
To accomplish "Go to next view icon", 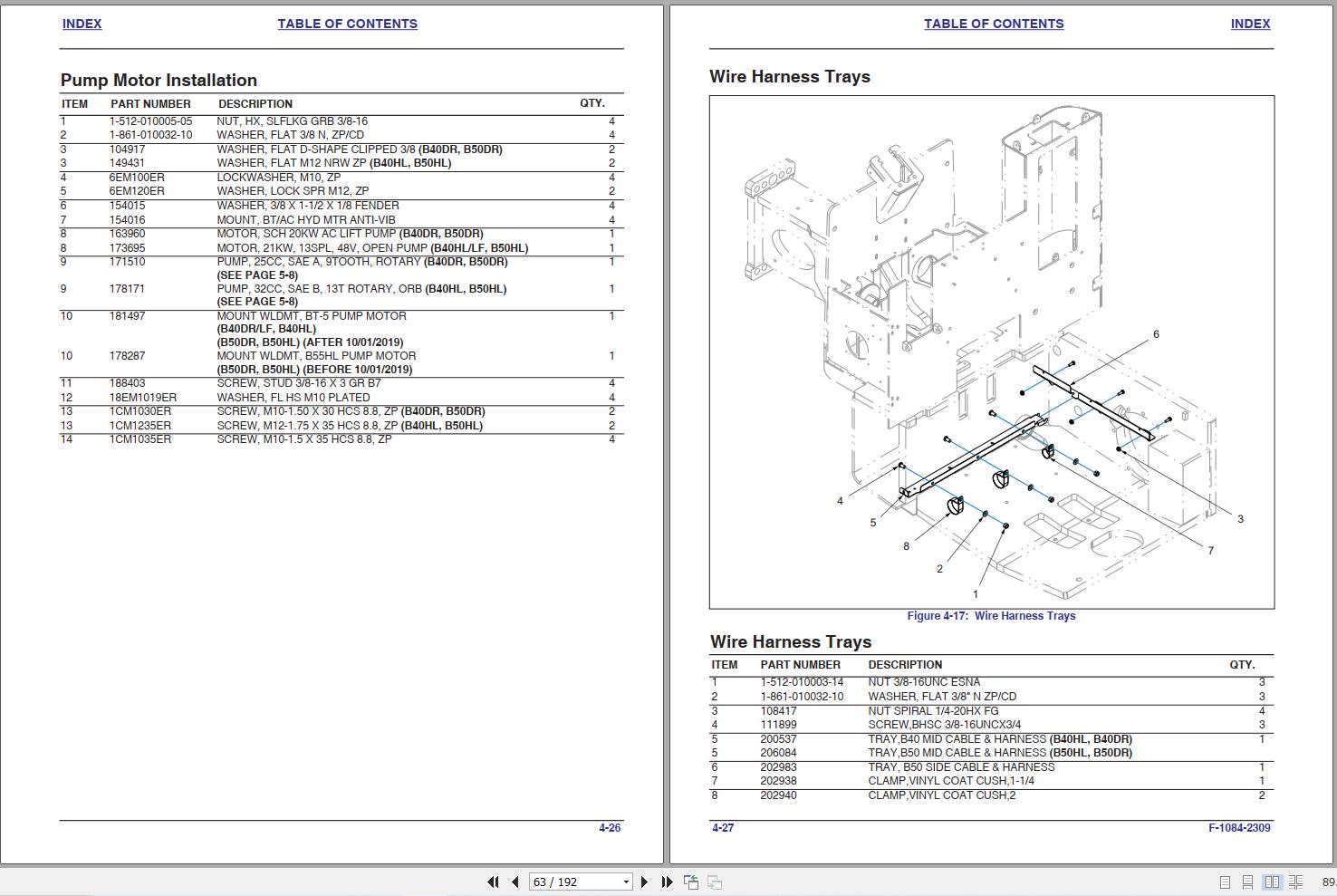I will 714,882.
